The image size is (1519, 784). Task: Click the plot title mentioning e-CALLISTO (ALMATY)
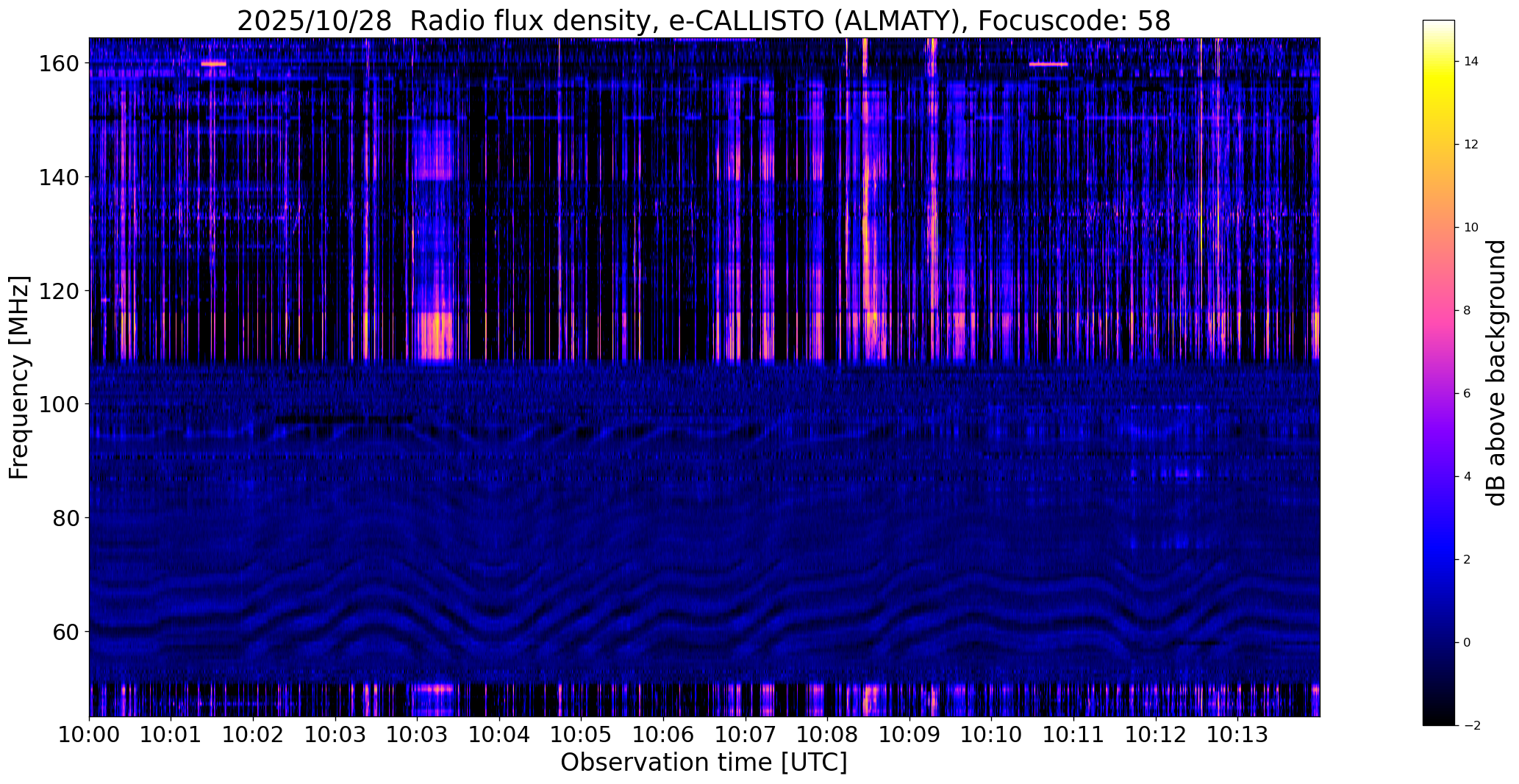(704, 21)
